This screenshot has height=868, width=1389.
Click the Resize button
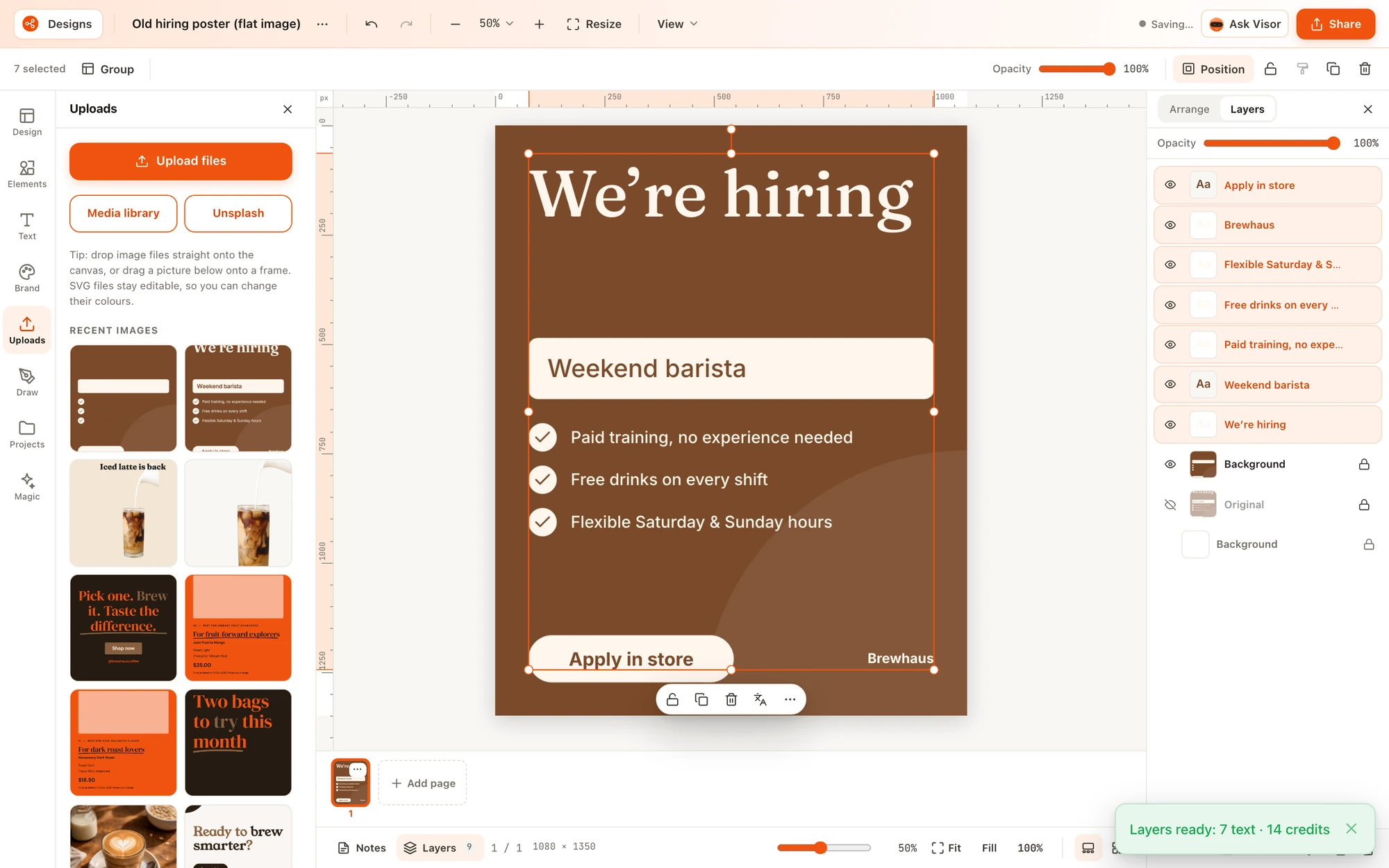pos(594,24)
